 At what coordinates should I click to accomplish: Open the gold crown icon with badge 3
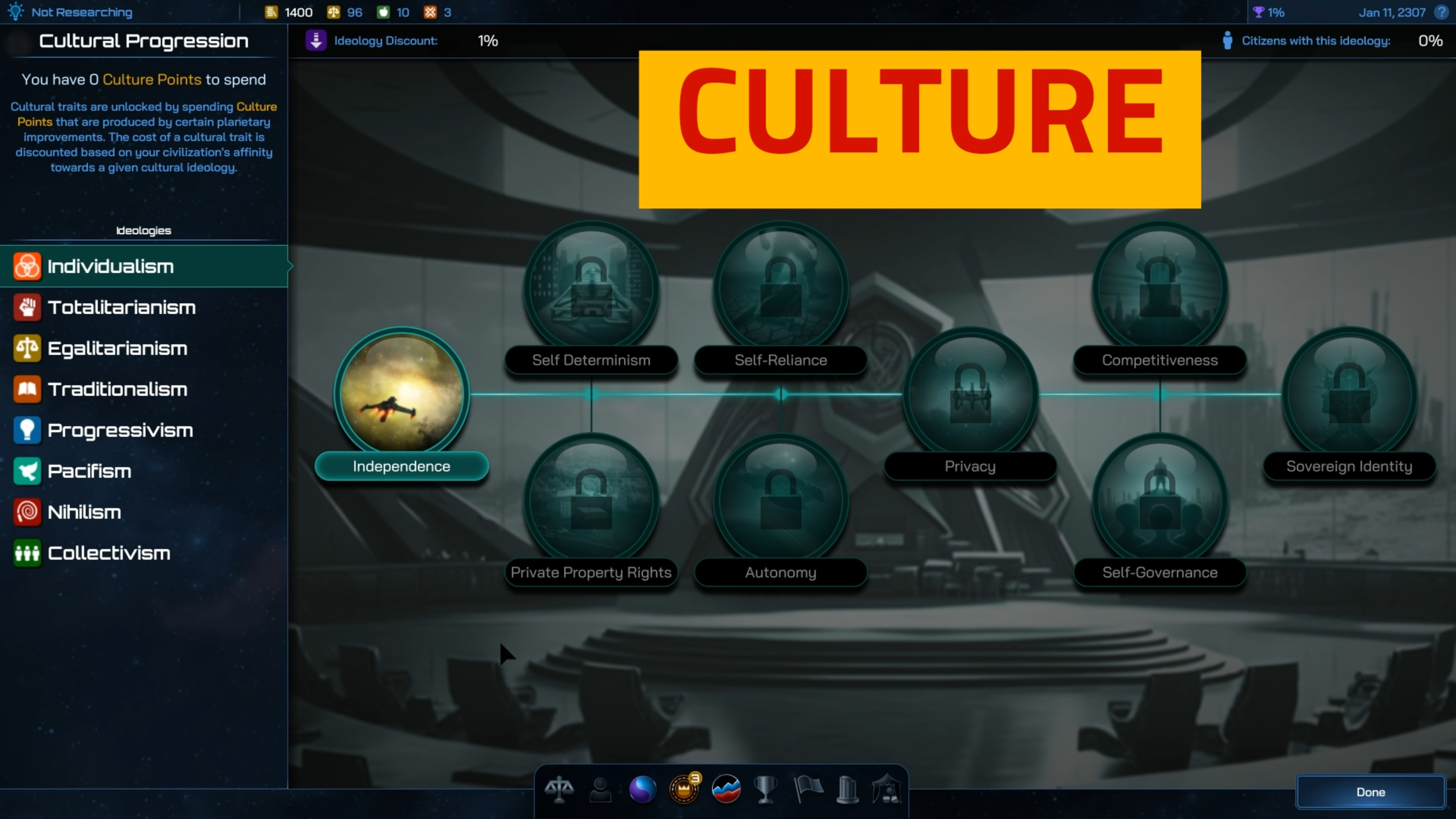(x=684, y=789)
